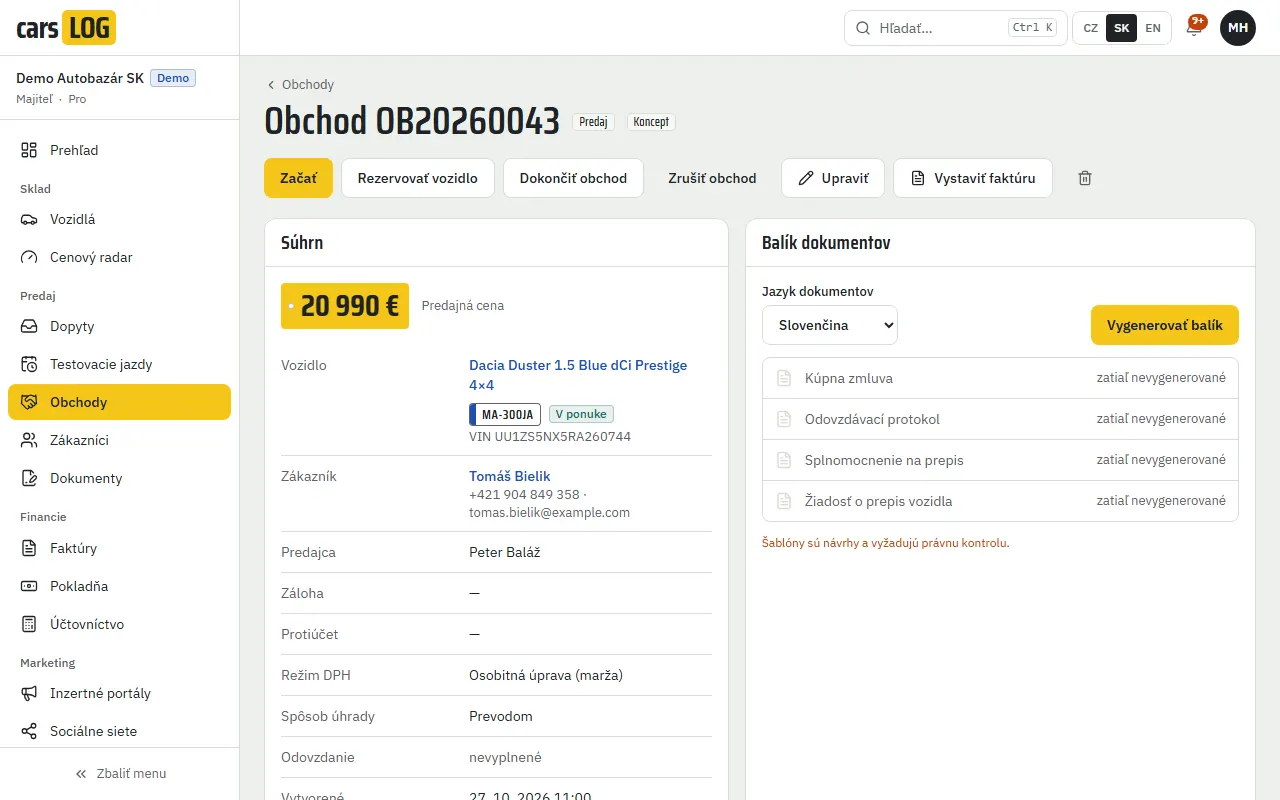This screenshot has height=800, width=1280.
Task: Click the Upraviť edit button
Action: click(833, 178)
